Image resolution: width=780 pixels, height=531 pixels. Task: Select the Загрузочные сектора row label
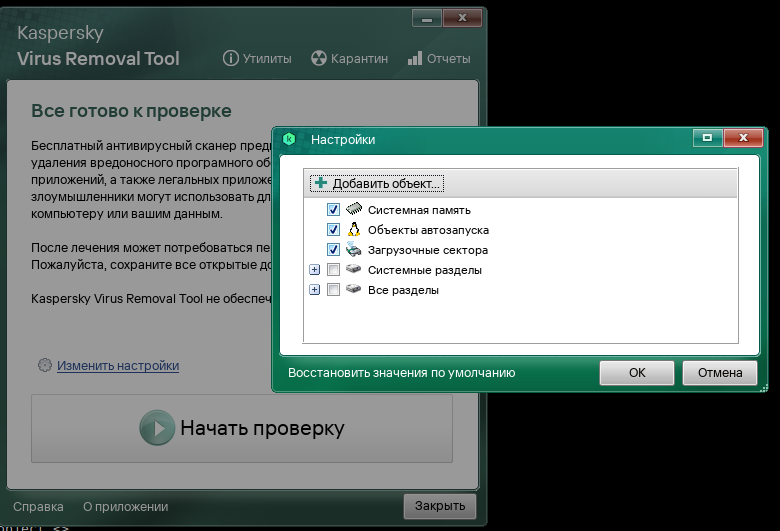(428, 250)
